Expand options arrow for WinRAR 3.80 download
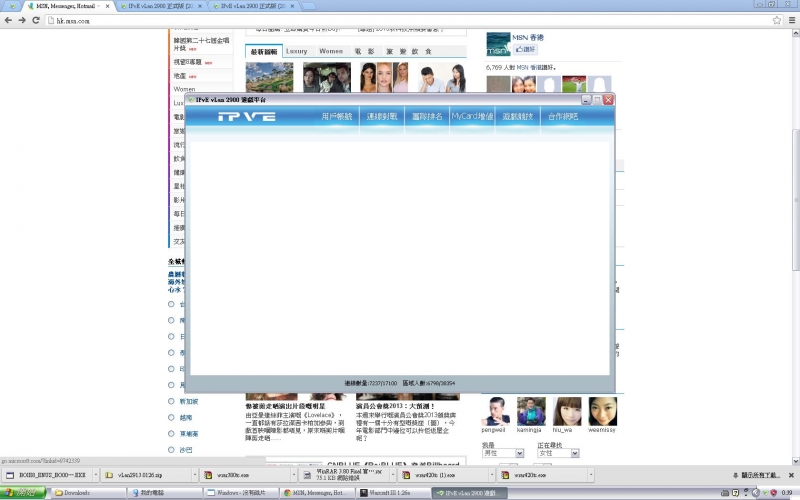Viewport: 800px width, 500px height. (393, 475)
